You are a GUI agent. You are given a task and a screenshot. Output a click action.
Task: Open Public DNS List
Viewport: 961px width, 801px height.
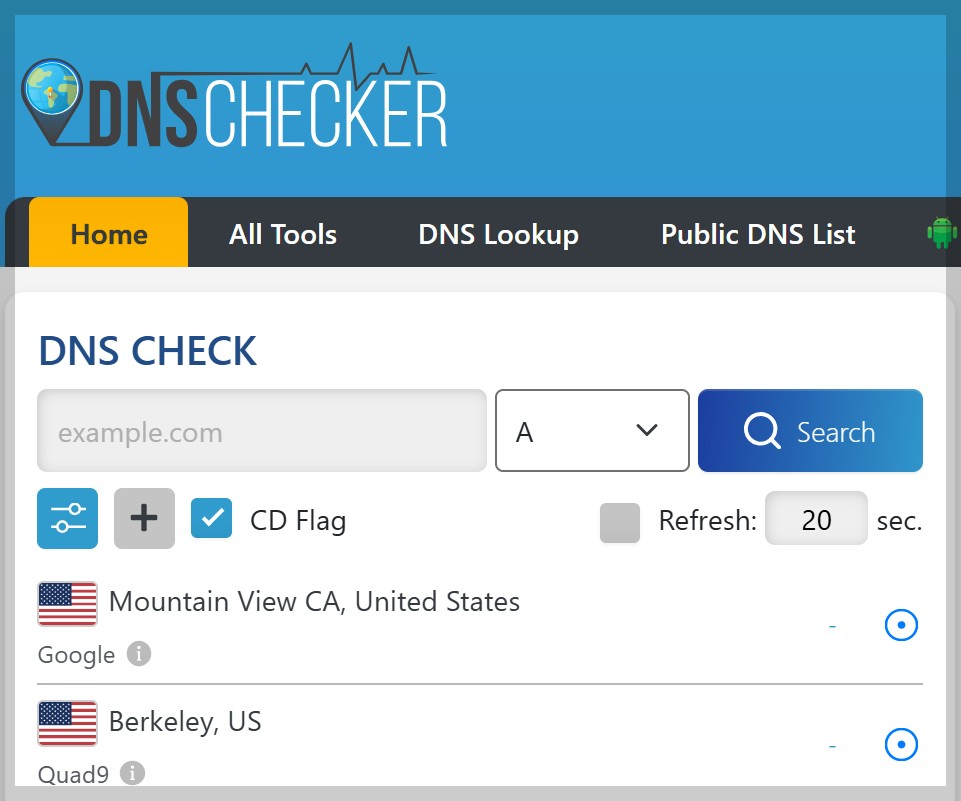pos(758,235)
